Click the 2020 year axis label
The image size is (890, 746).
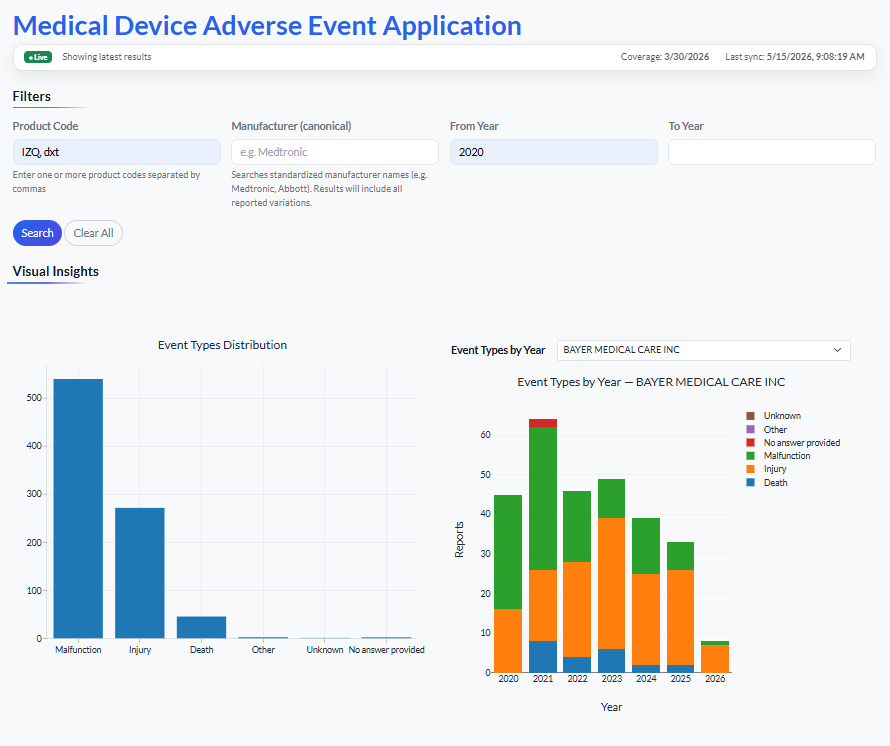coord(508,678)
